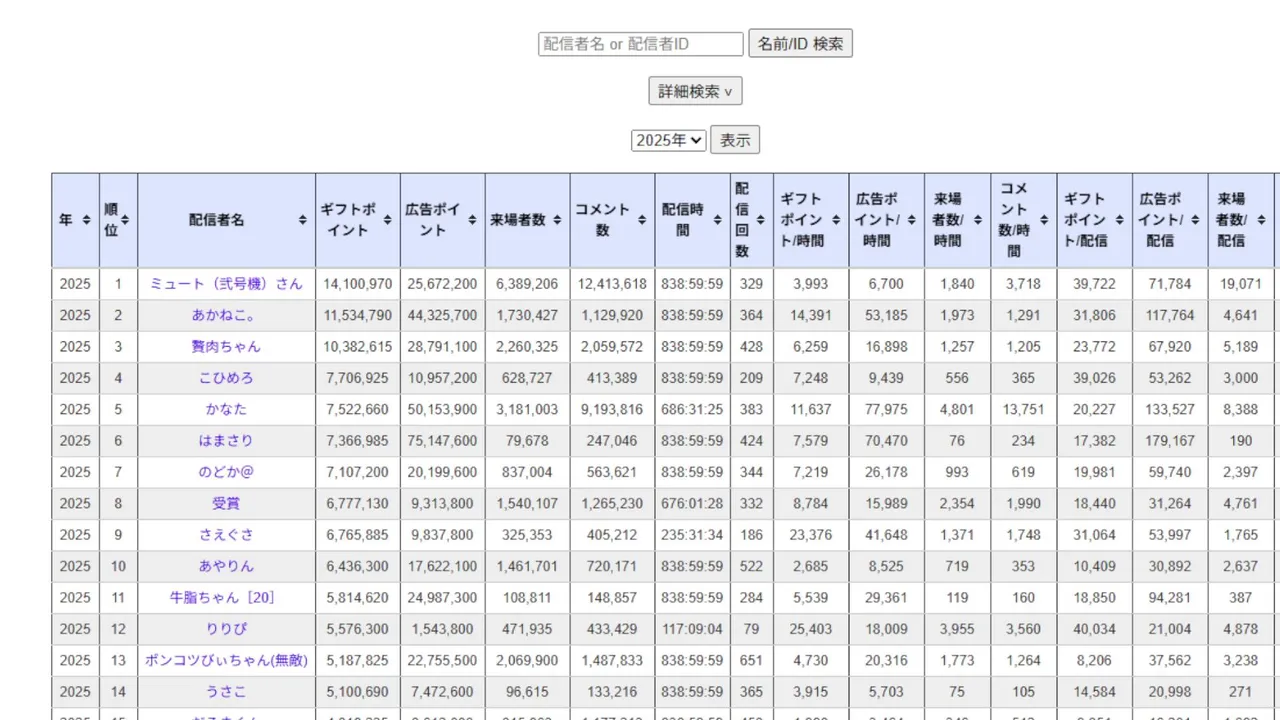Click the 配信者名 or 配信者ID search field
This screenshot has width=1280, height=720.
click(640, 44)
